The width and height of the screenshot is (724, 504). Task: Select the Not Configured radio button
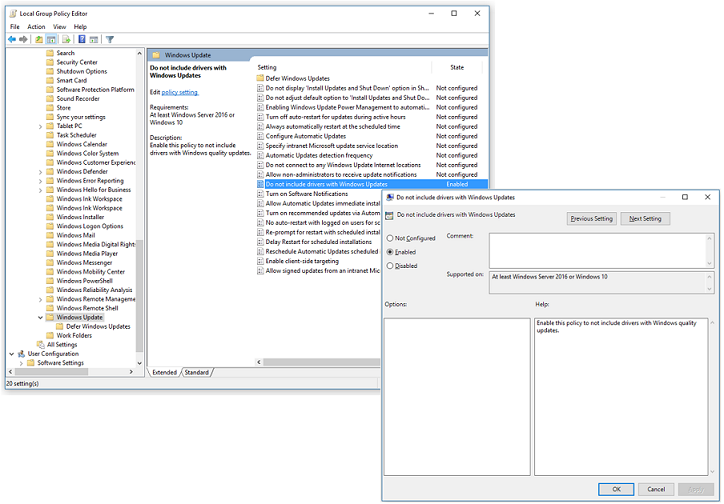(390, 238)
